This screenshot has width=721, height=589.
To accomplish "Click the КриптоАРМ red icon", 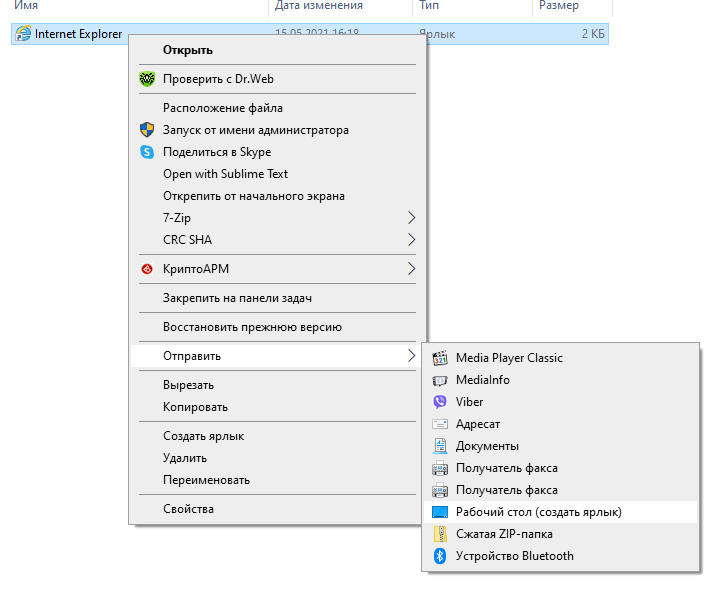I will click(x=147, y=269).
